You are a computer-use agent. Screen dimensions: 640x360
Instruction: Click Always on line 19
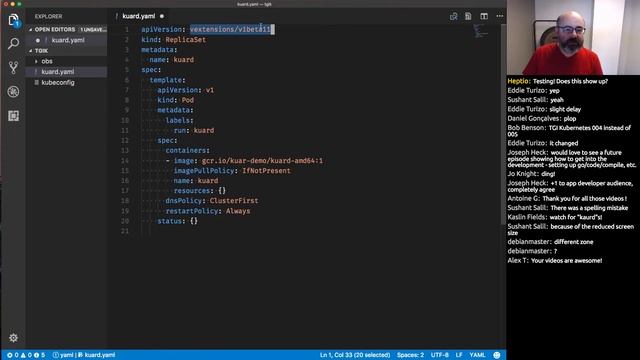point(238,211)
